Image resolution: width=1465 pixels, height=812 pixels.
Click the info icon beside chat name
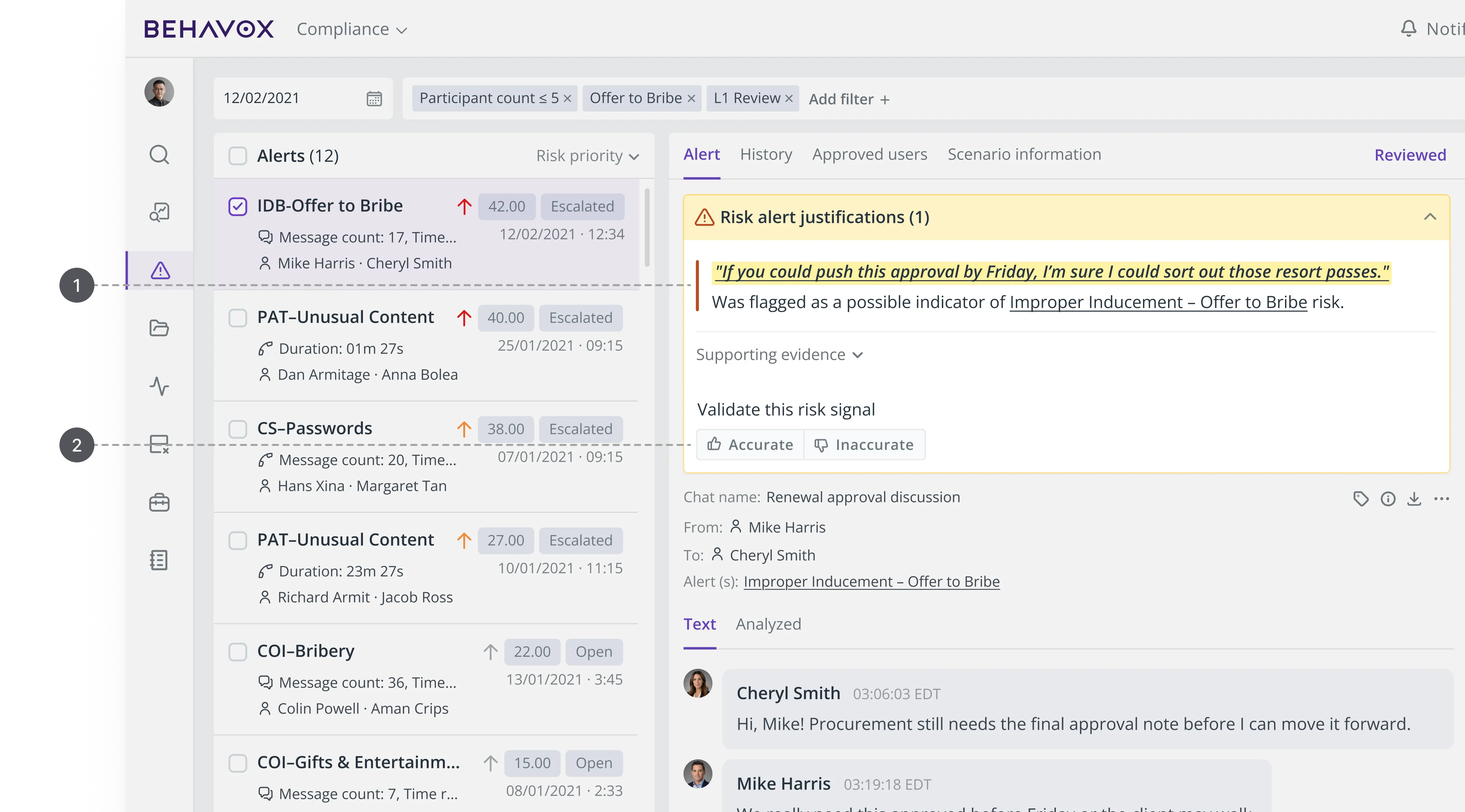tap(1388, 499)
